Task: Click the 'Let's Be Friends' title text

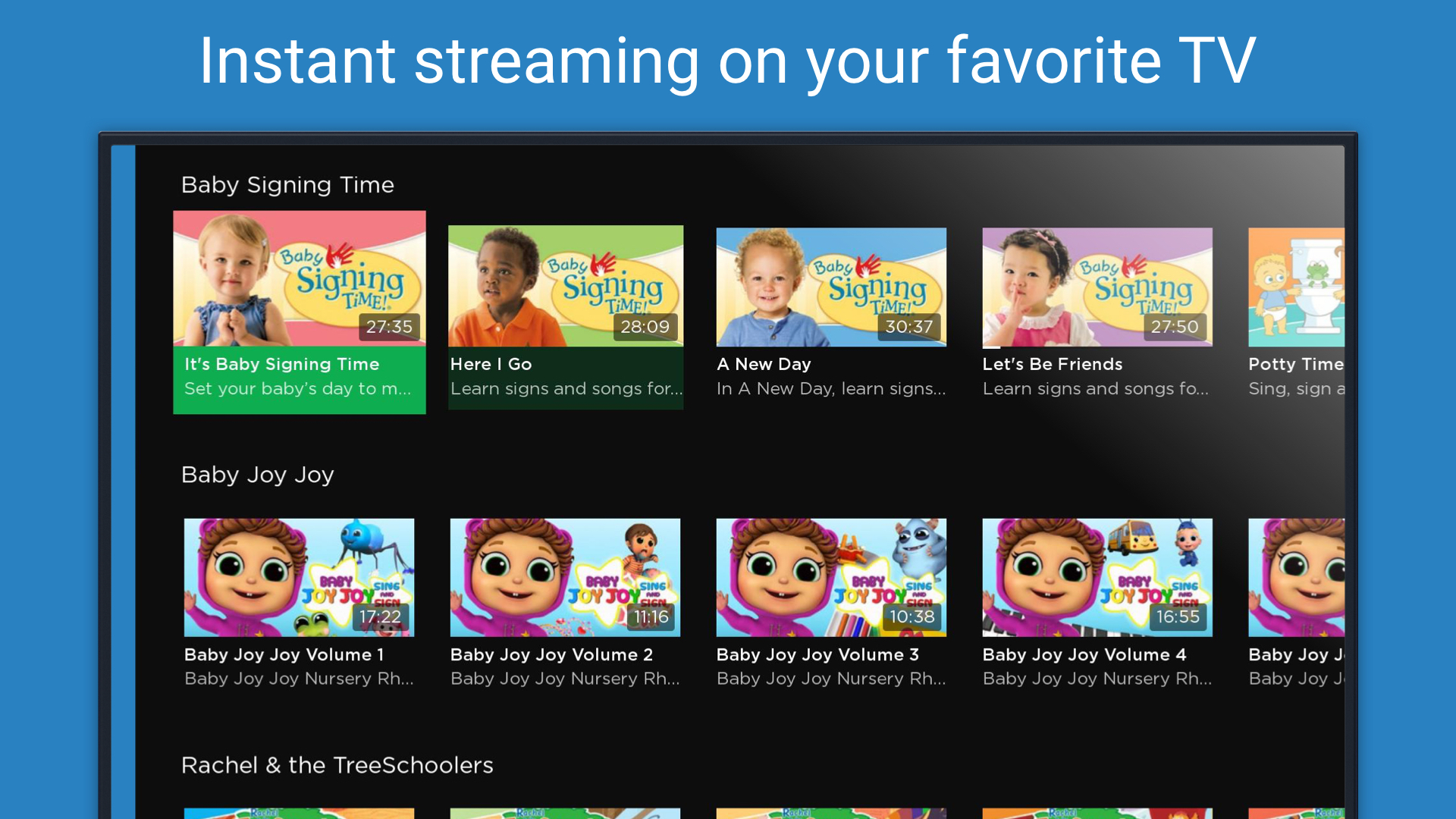Action: [1052, 364]
